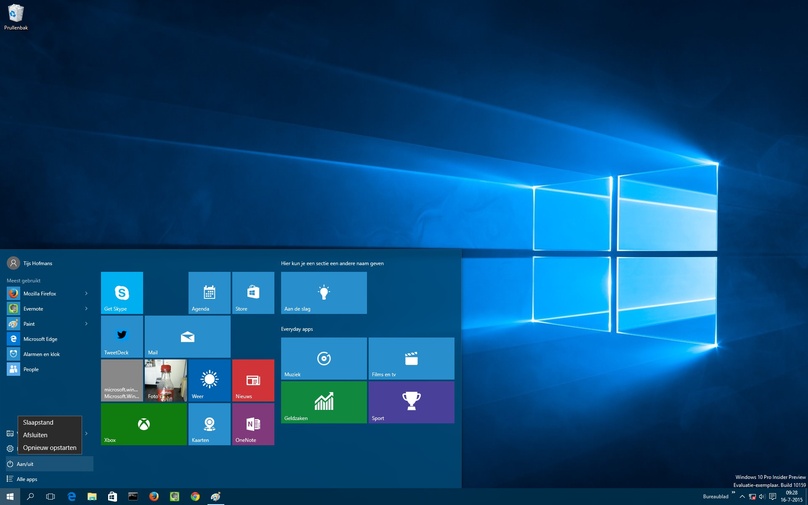Open the Nieuws news tile
This screenshot has height=505, width=808.
(253, 380)
